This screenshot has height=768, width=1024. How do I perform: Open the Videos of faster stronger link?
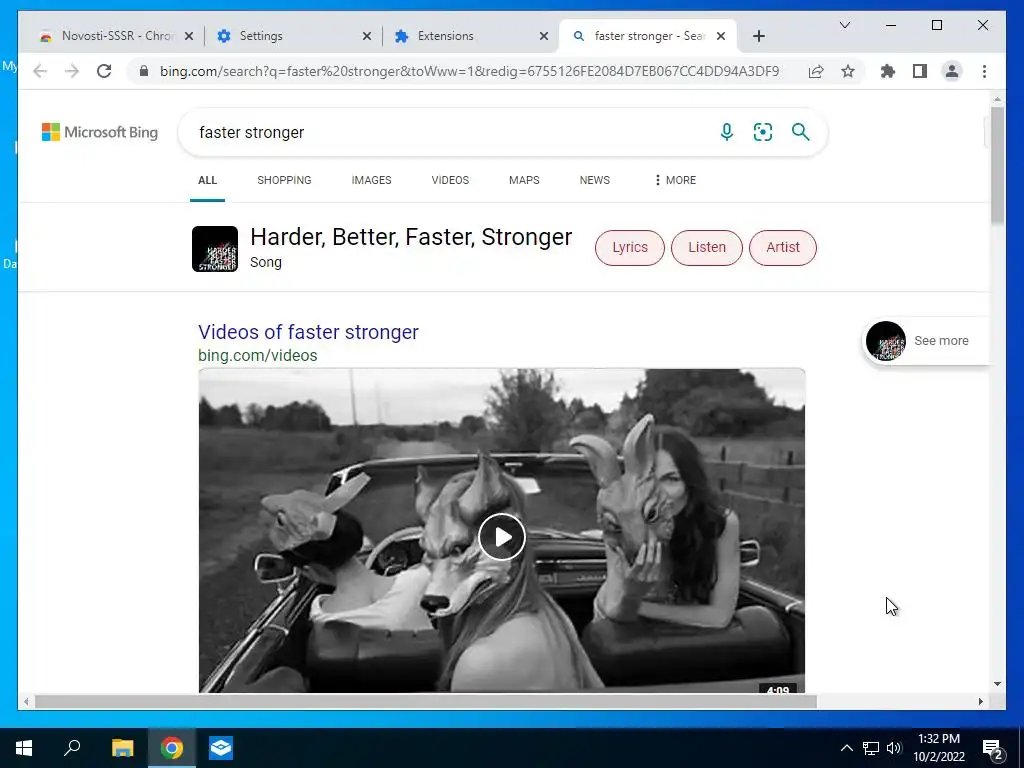coord(308,332)
